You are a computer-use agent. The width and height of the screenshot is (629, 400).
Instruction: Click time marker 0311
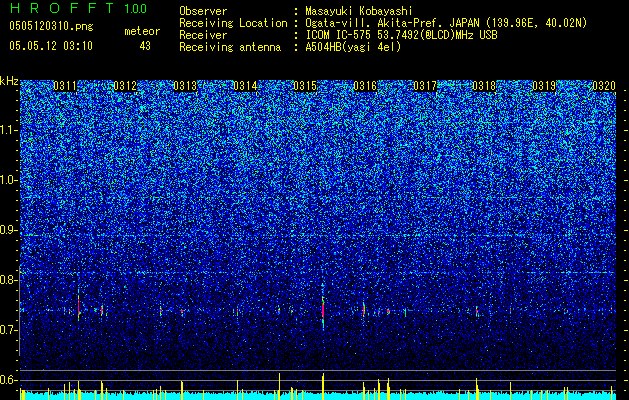click(x=65, y=86)
